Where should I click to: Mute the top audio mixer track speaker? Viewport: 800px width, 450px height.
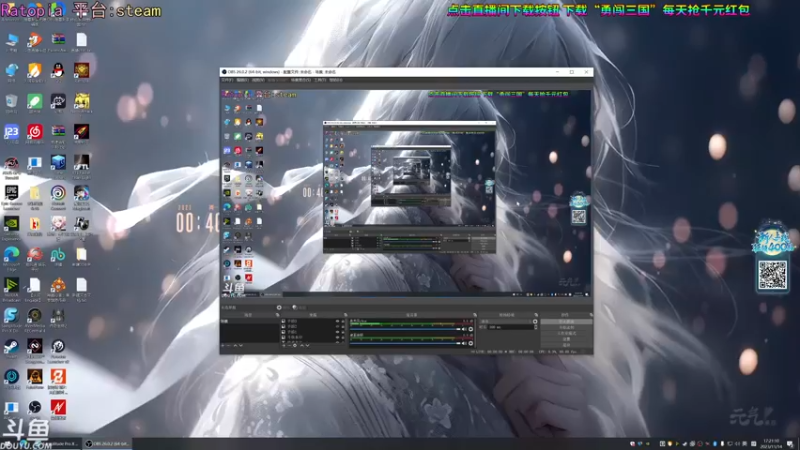pos(464,329)
